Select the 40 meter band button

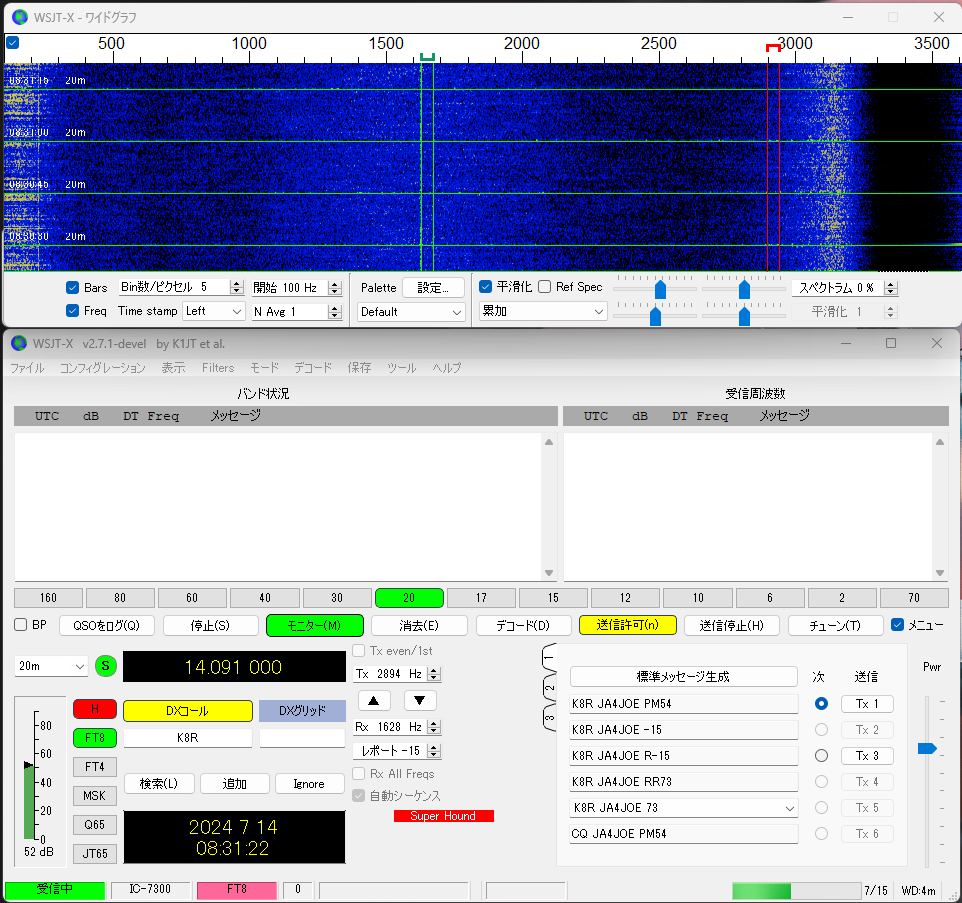click(x=264, y=598)
